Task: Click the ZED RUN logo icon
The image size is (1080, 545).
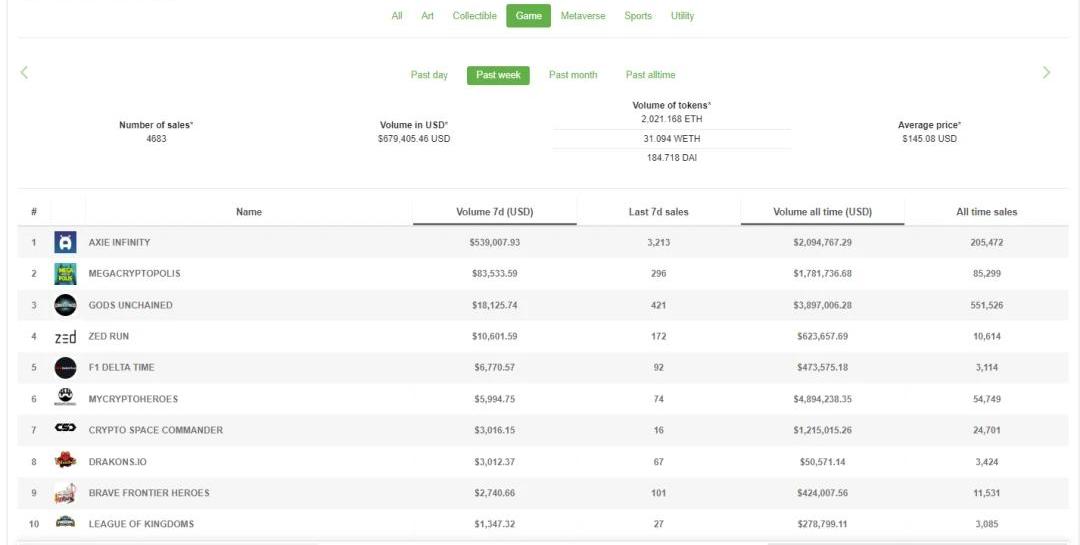Action: [65, 337]
